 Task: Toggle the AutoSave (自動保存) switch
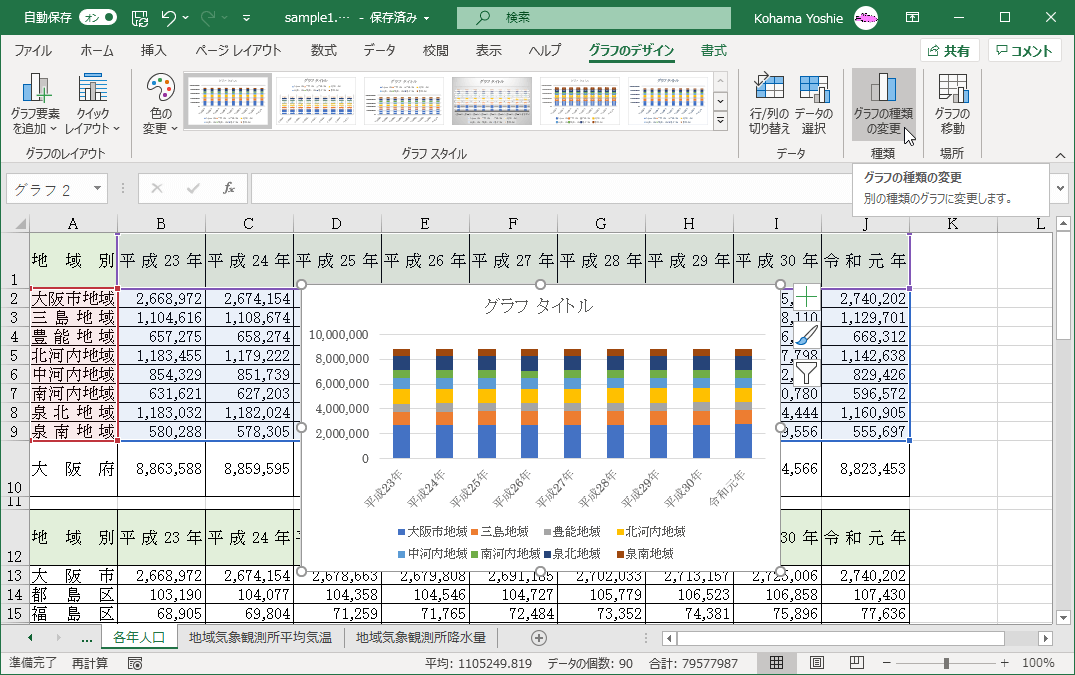click(96, 17)
